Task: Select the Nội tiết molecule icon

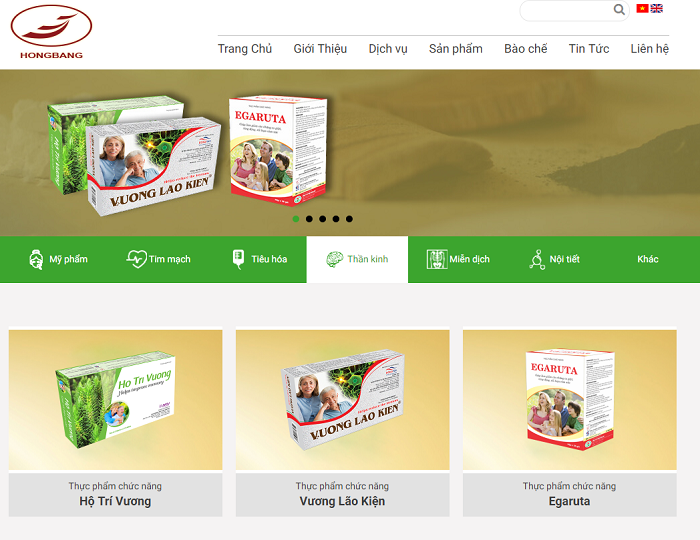Action: pos(537,259)
